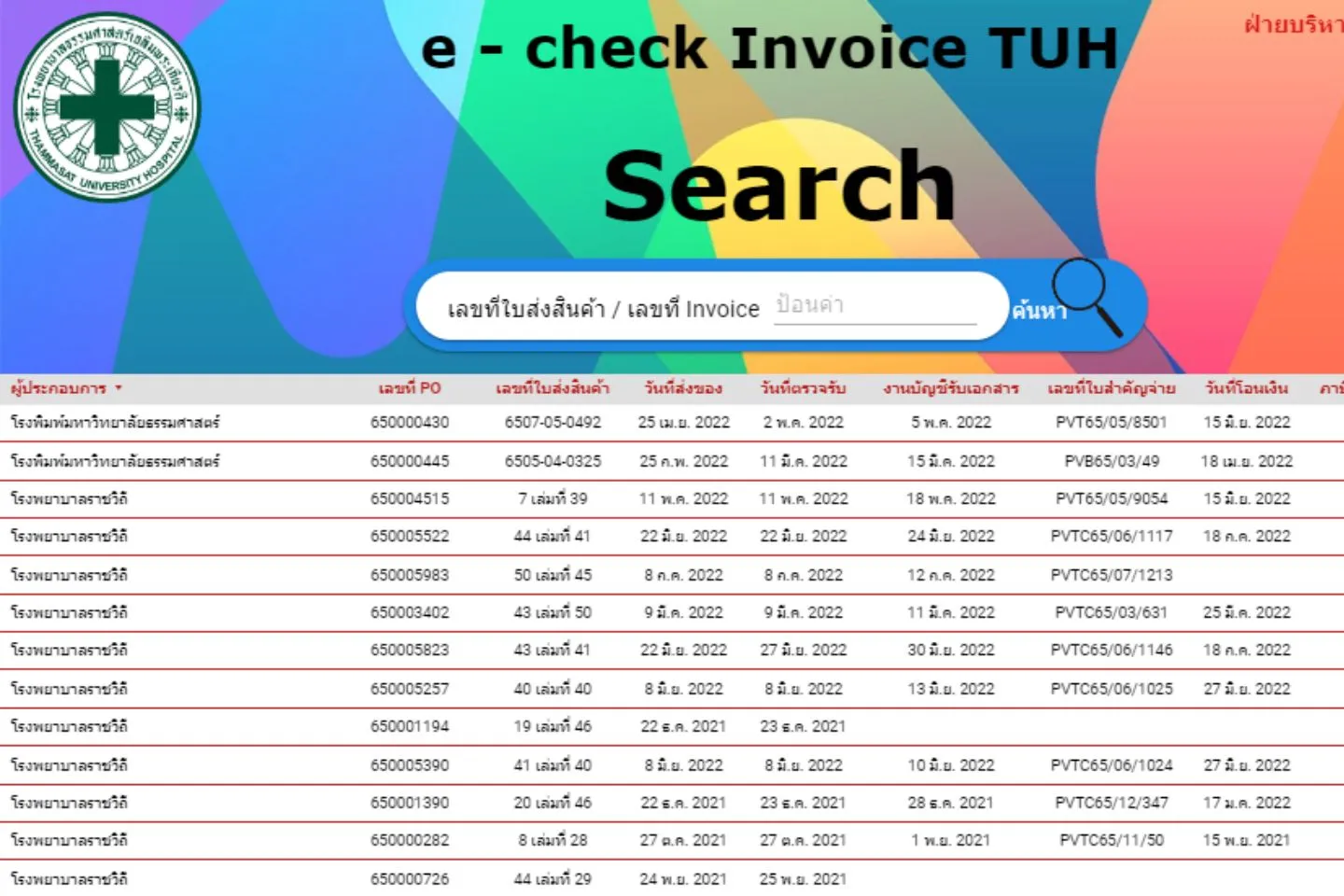
Task: Click payment voucher PVTC65/11/50
Action: pos(1111,840)
